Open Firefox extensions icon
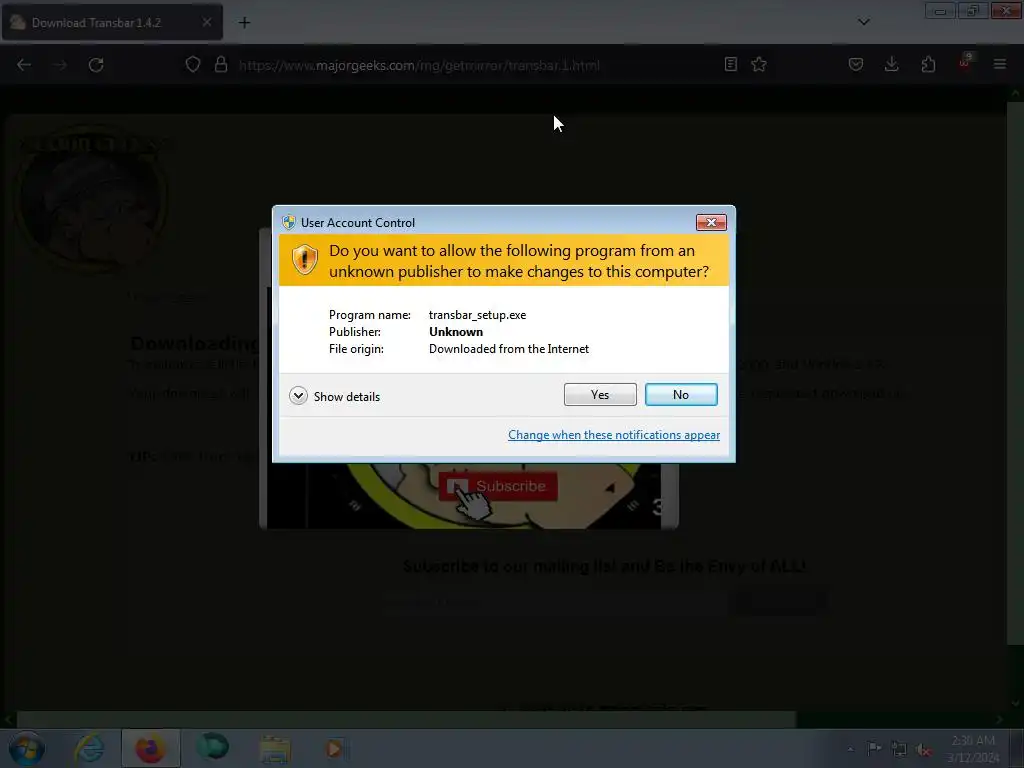This screenshot has height=768, width=1024. [928, 64]
